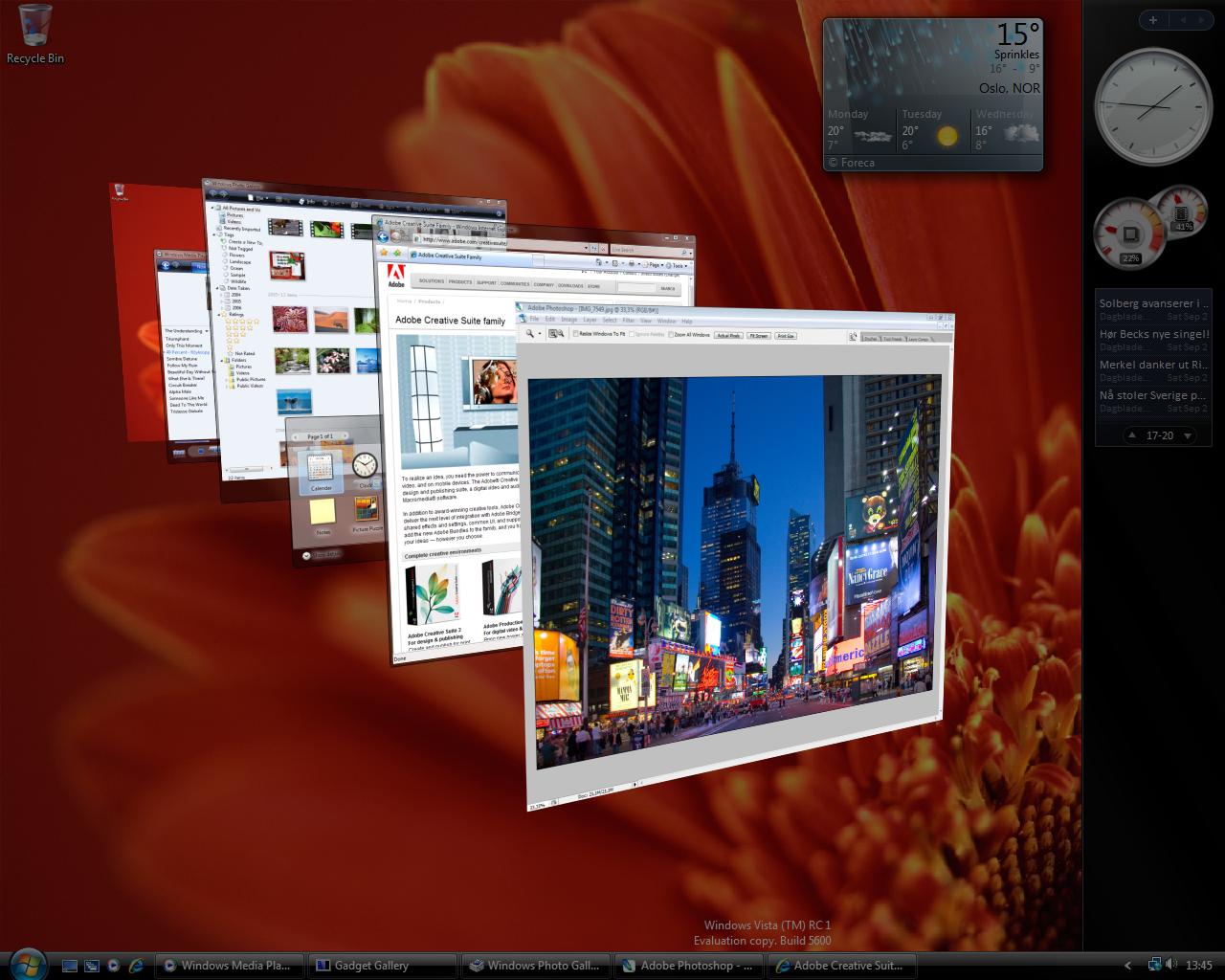The width and height of the screenshot is (1225, 980).
Task: Click Times Square image in Photoshop canvas
Action: [734, 569]
